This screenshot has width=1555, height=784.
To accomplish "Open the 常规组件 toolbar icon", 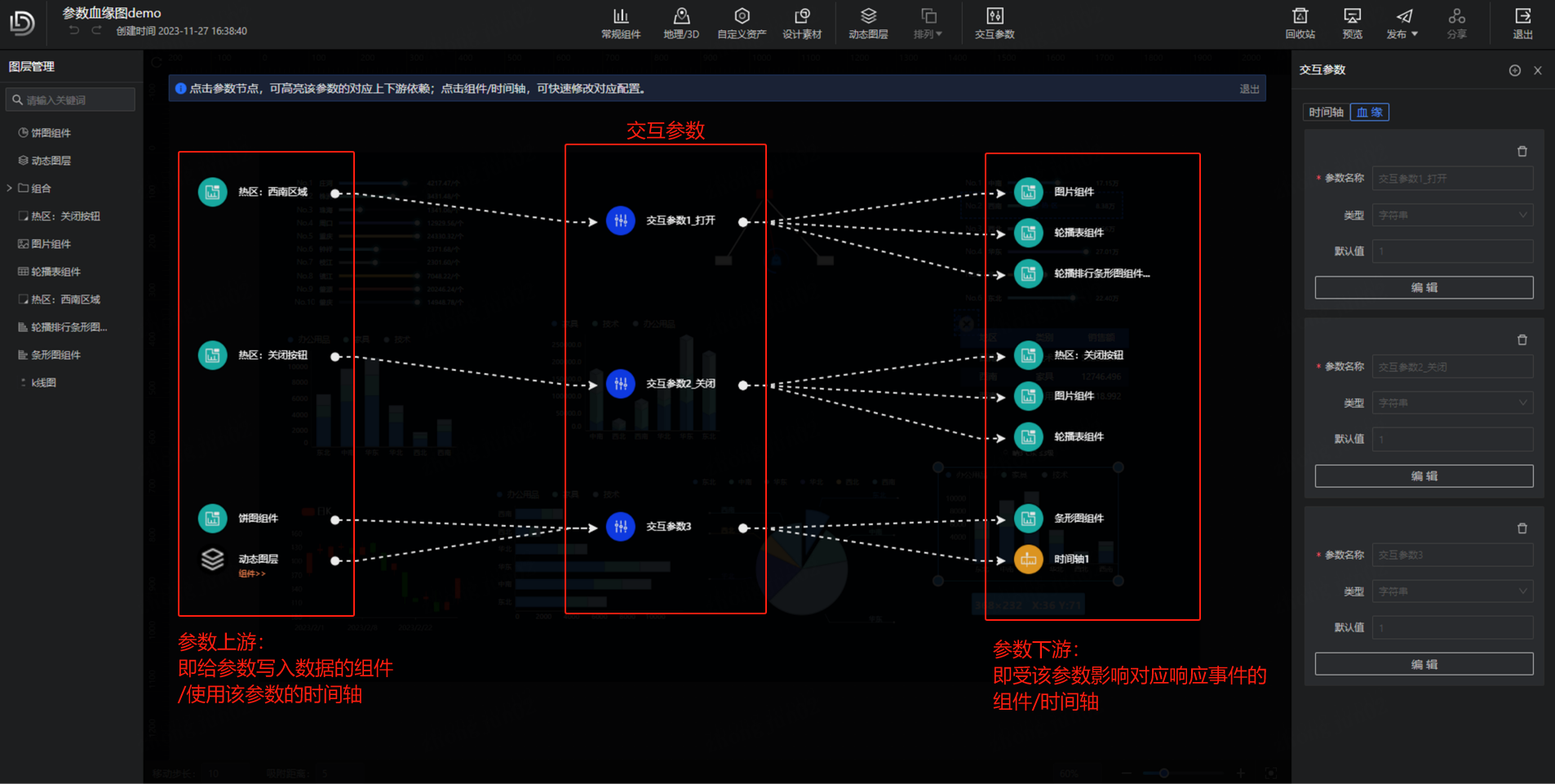I will [621, 23].
